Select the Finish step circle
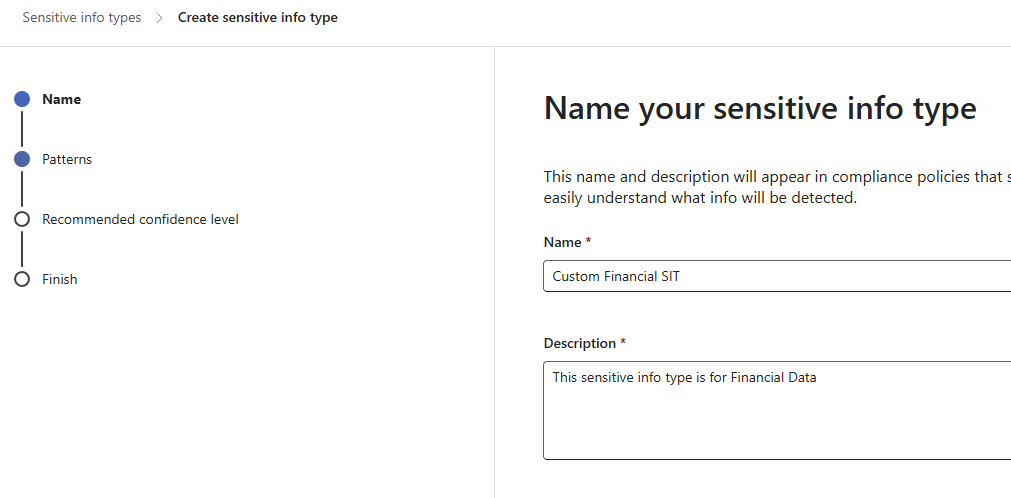This screenshot has height=498, width=1011. 22,279
